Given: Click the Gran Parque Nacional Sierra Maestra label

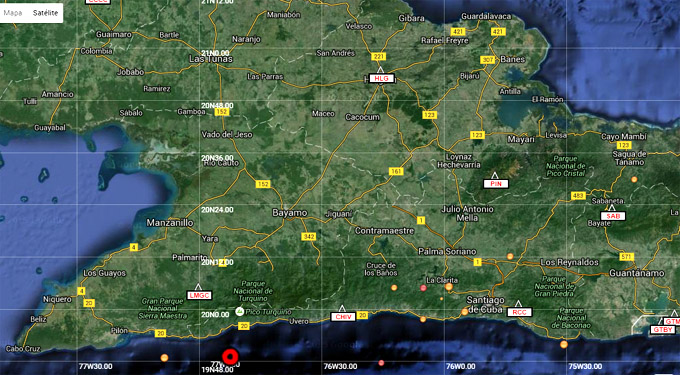Looking at the screenshot, I should (163, 308).
